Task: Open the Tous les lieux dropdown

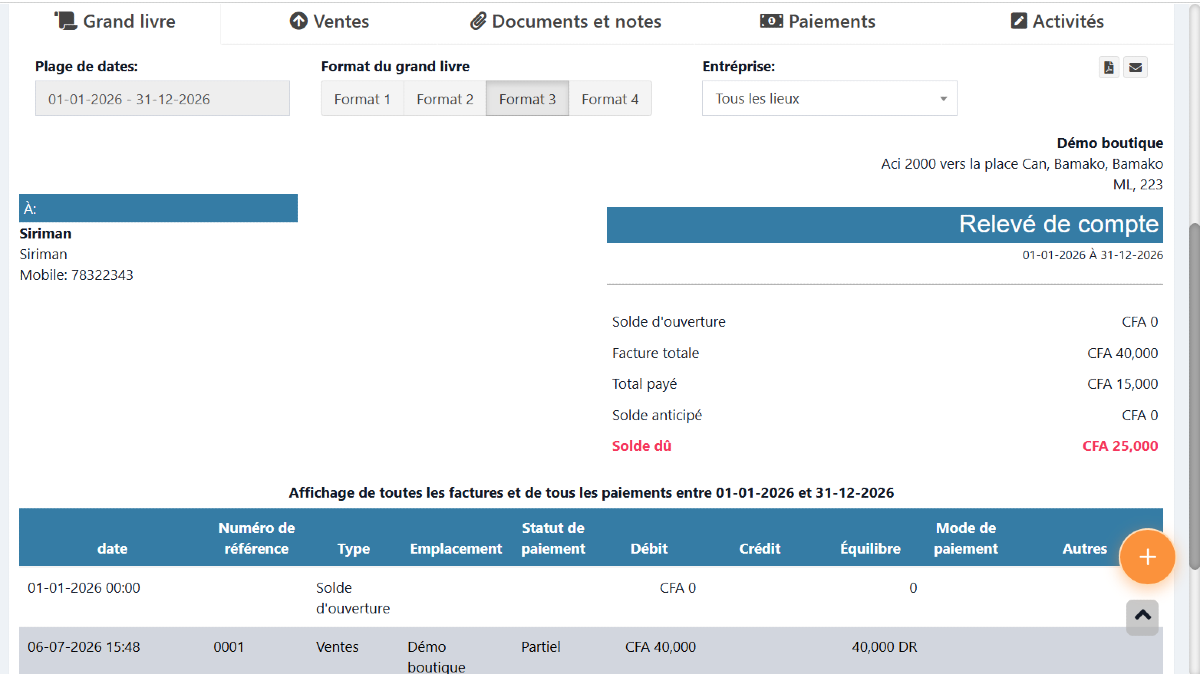Action: pos(830,99)
